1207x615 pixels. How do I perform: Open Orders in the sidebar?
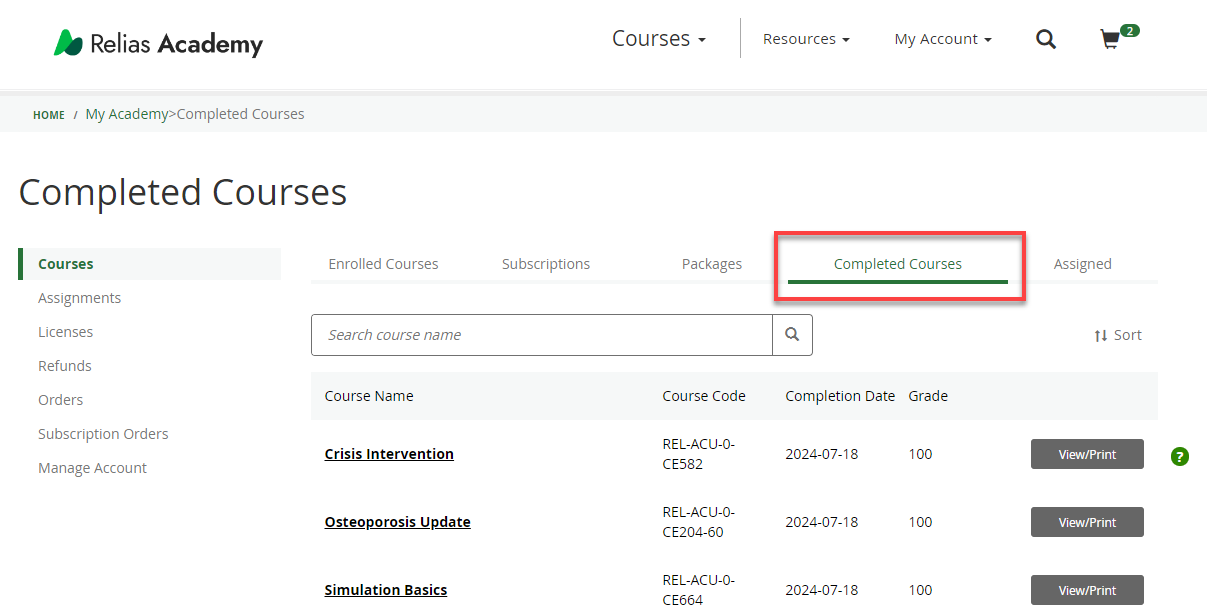click(61, 400)
